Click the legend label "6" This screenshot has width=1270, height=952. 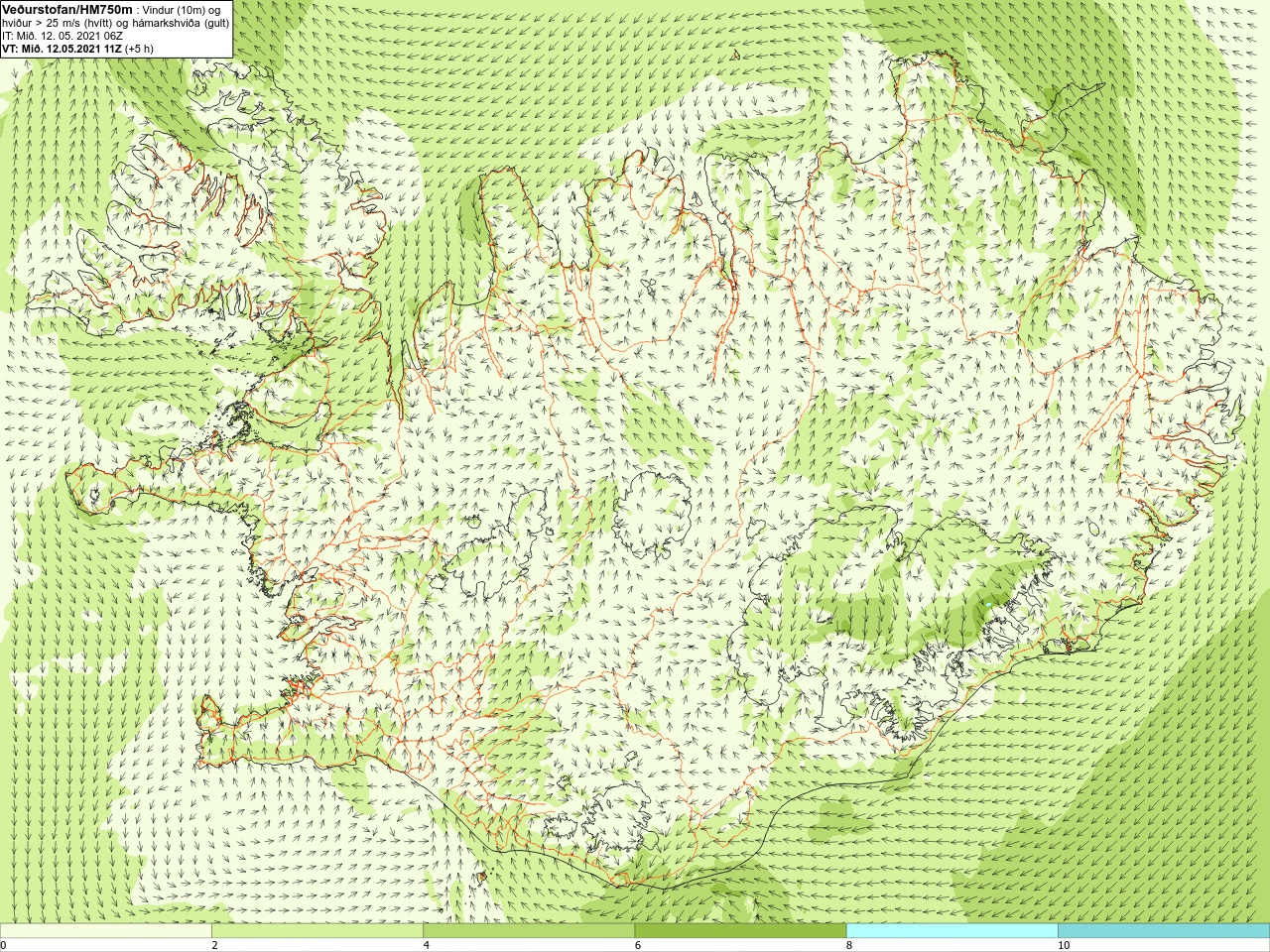(637, 945)
